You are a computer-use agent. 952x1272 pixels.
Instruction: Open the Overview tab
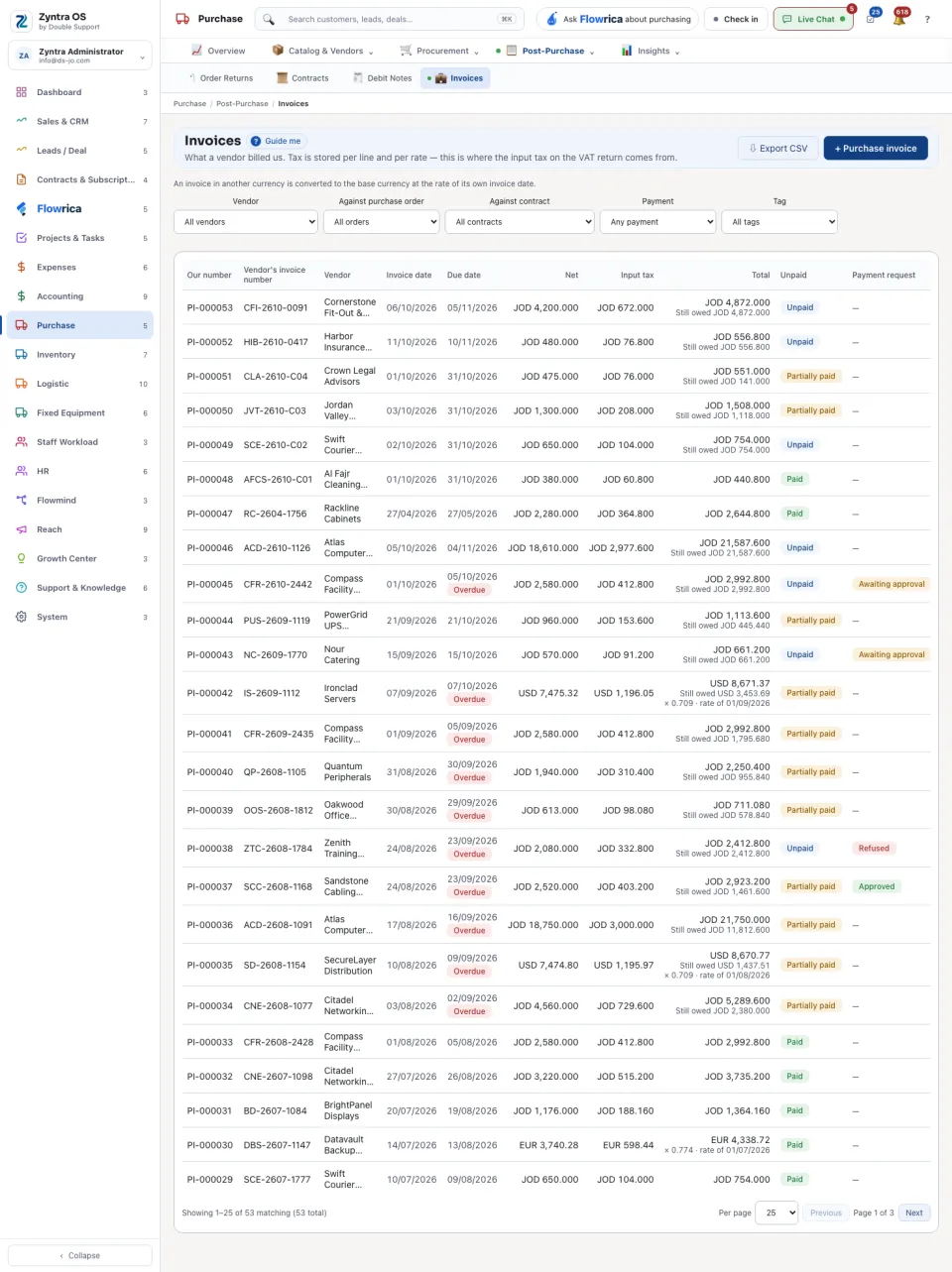(x=218, y=51)
